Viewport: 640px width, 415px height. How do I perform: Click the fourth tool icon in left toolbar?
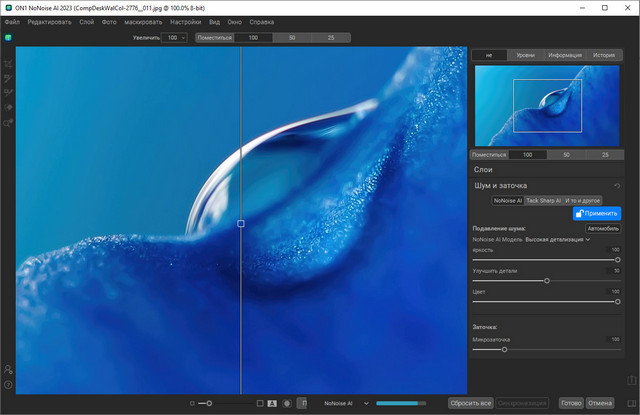pyautogui.click(x=8, y=106)
